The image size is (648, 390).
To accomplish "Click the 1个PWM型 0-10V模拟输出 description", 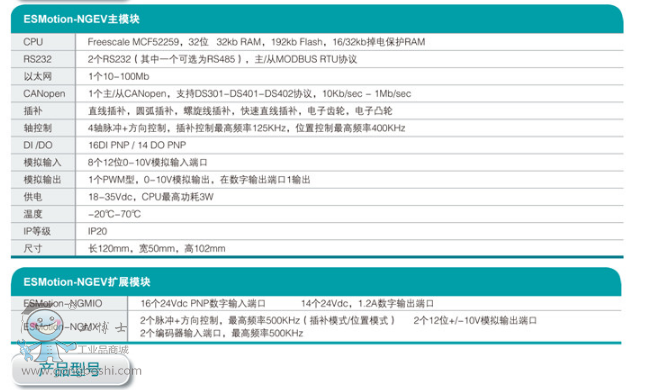I will pyautogui.click(x=199, y=180).
